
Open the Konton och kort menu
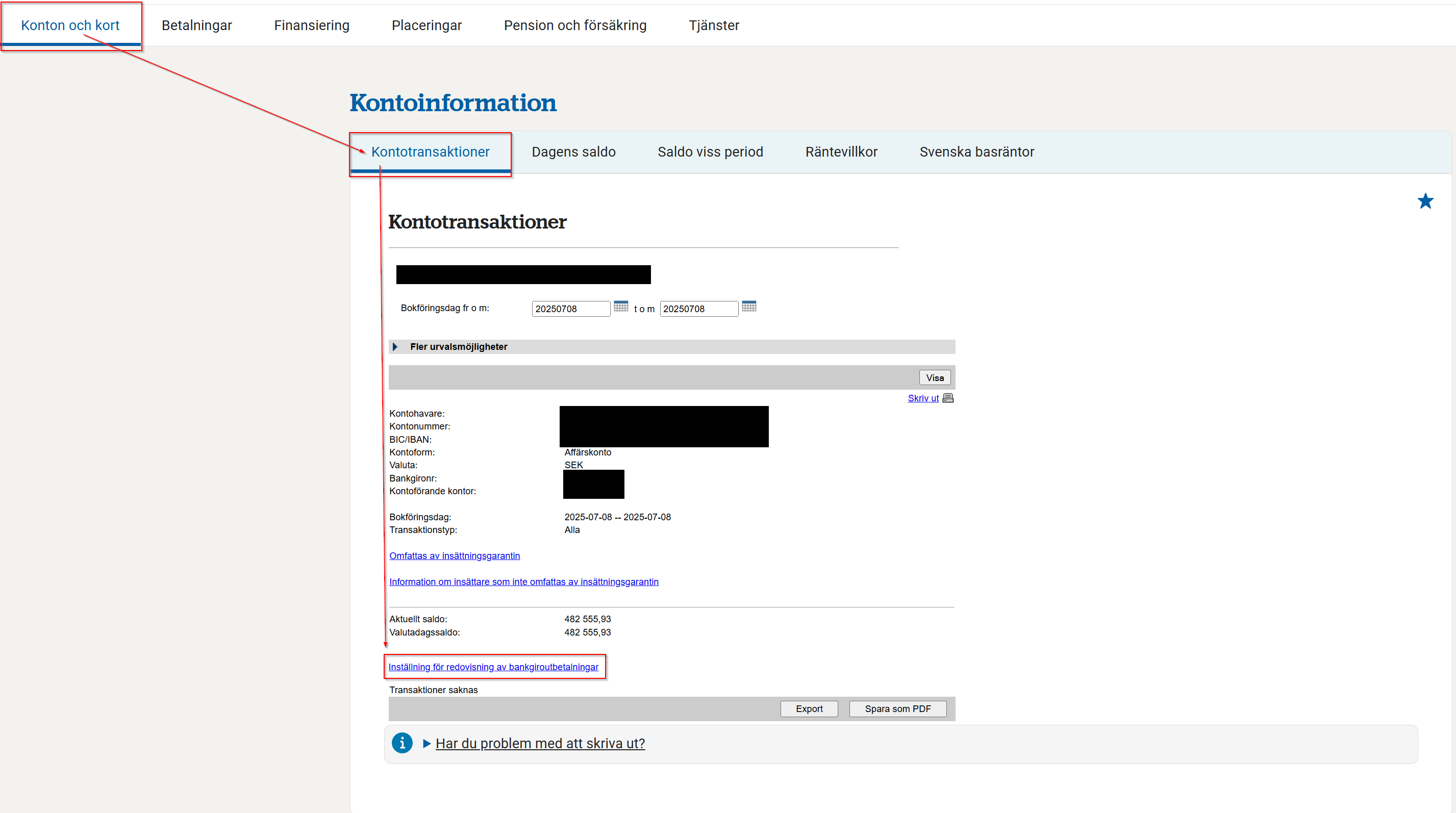pyautogui.click(x=70, y=26)
